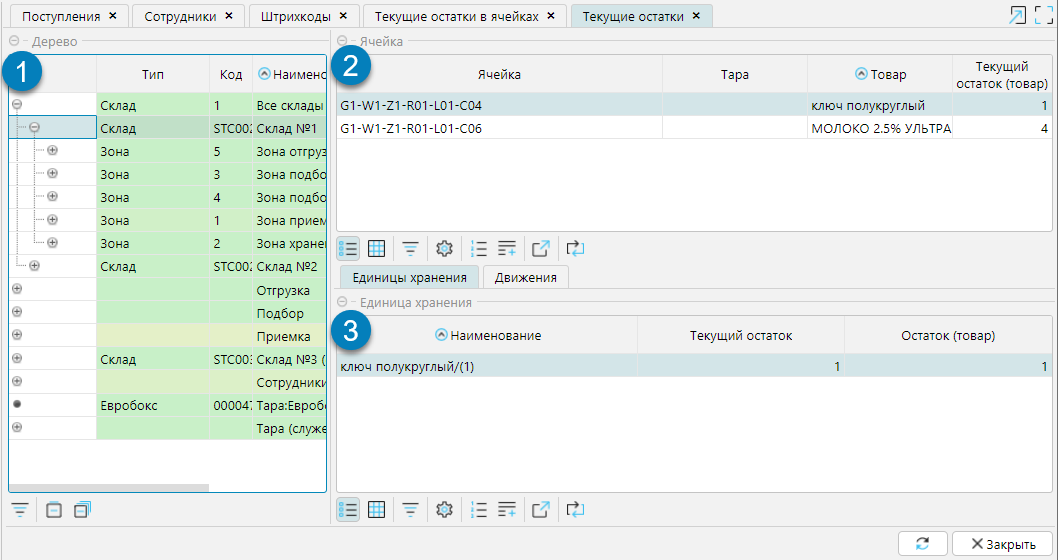The image size is (1058, 560).
Task: Sort by Наименование header in Единица хранения
Action: tap(487, 335)
